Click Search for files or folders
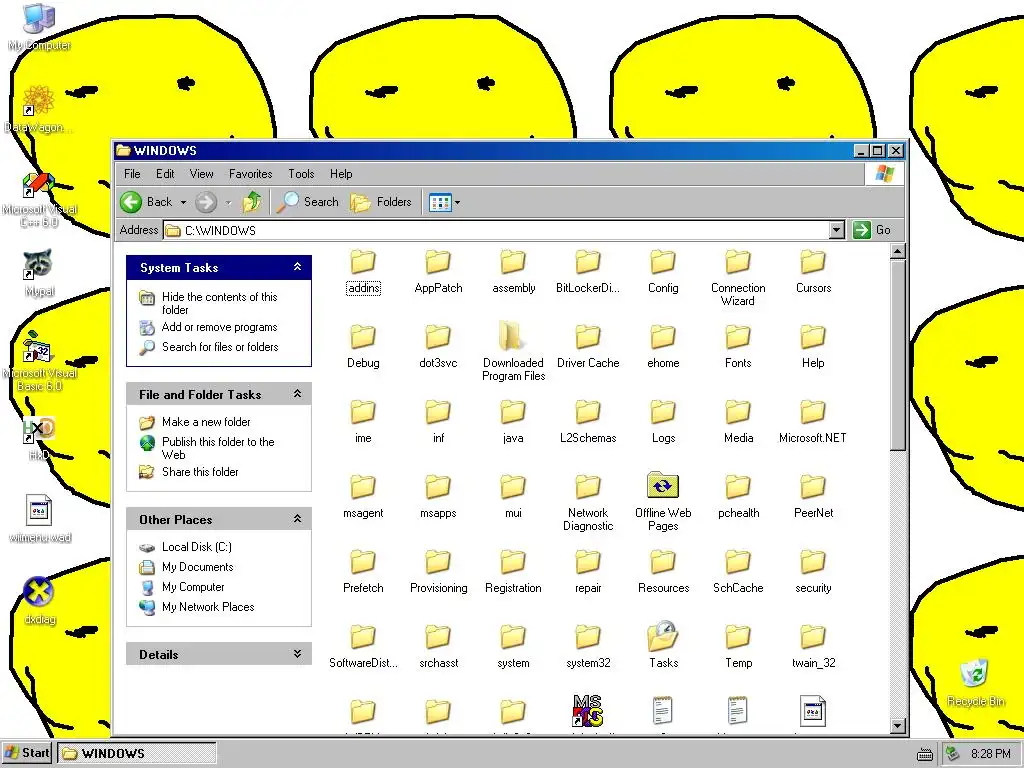1024x768 pixels. coord(220,347)
